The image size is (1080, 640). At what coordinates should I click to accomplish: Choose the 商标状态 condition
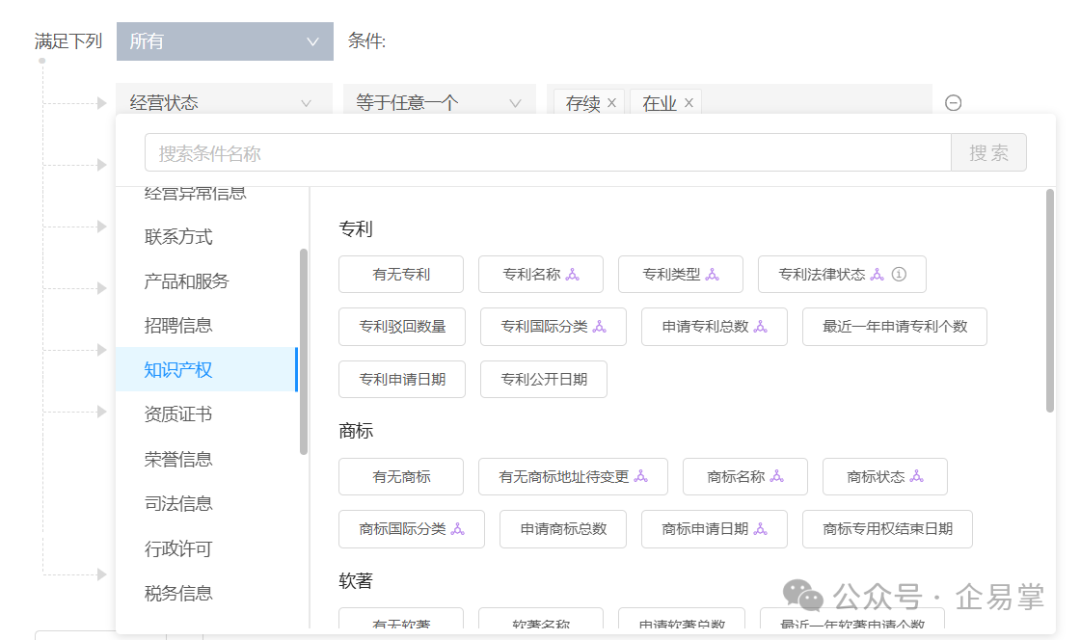(x=885, y=477)
